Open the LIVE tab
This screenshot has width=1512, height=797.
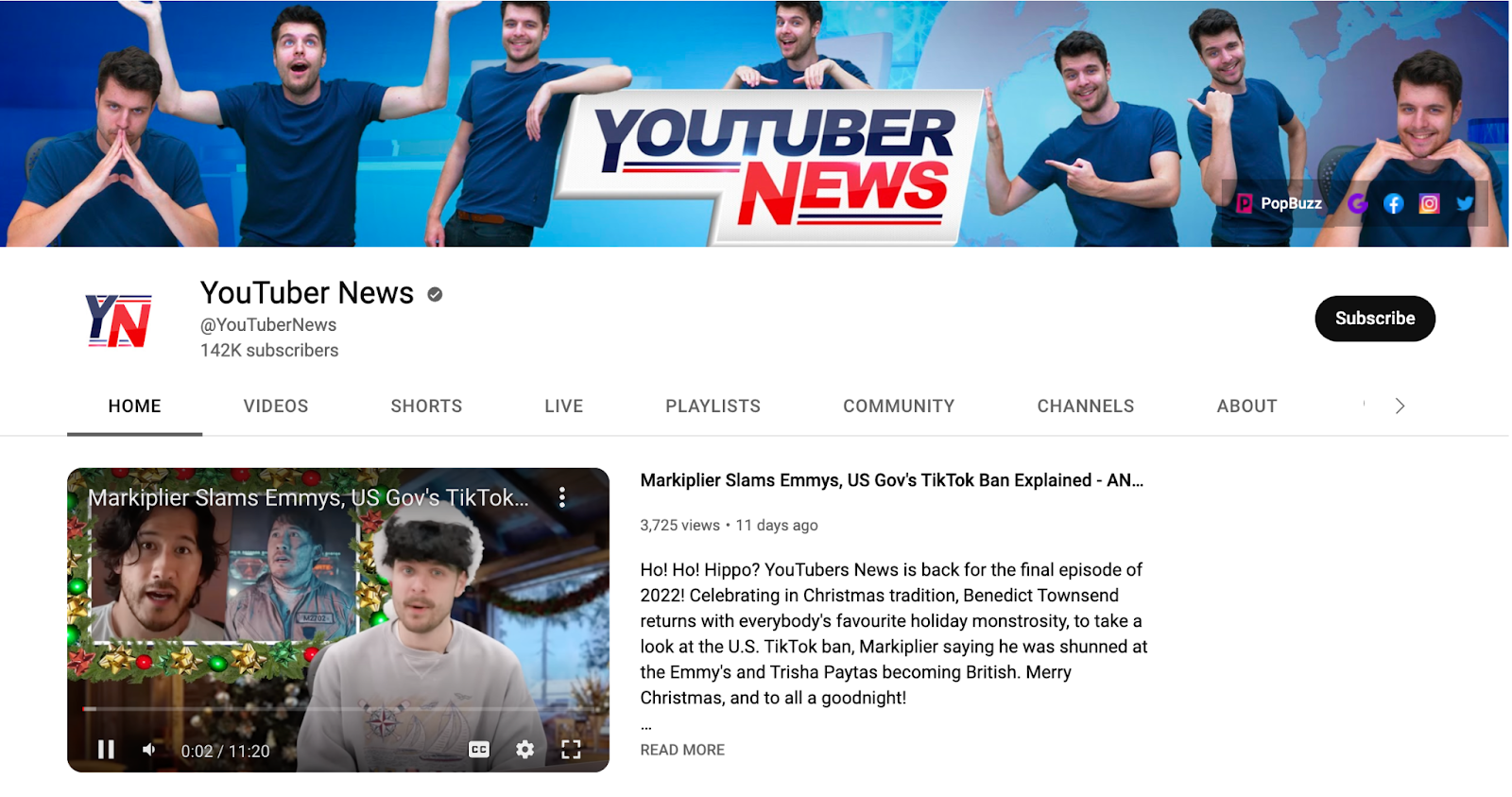pos(563,406)
